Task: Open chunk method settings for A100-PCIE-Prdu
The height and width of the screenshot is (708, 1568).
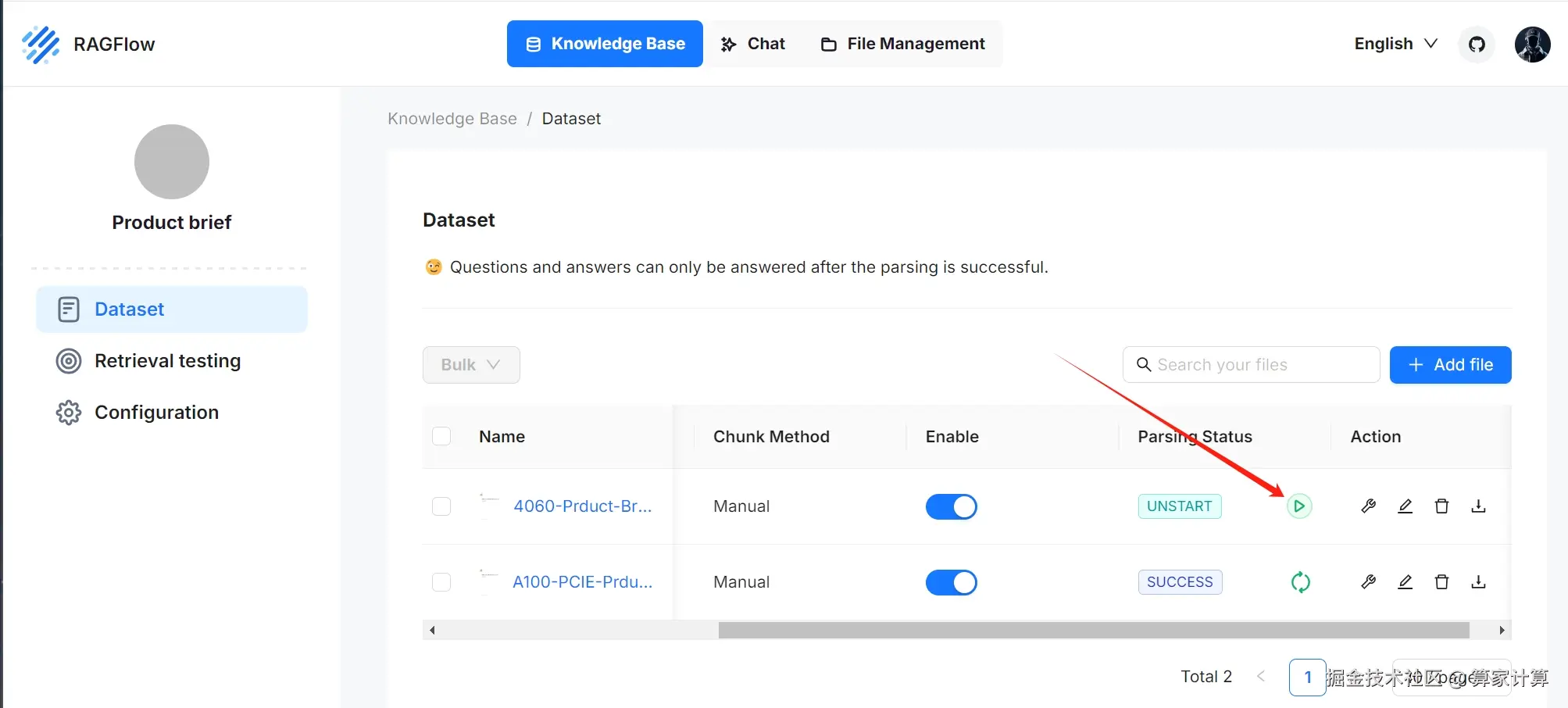Action: [1368, 582]
